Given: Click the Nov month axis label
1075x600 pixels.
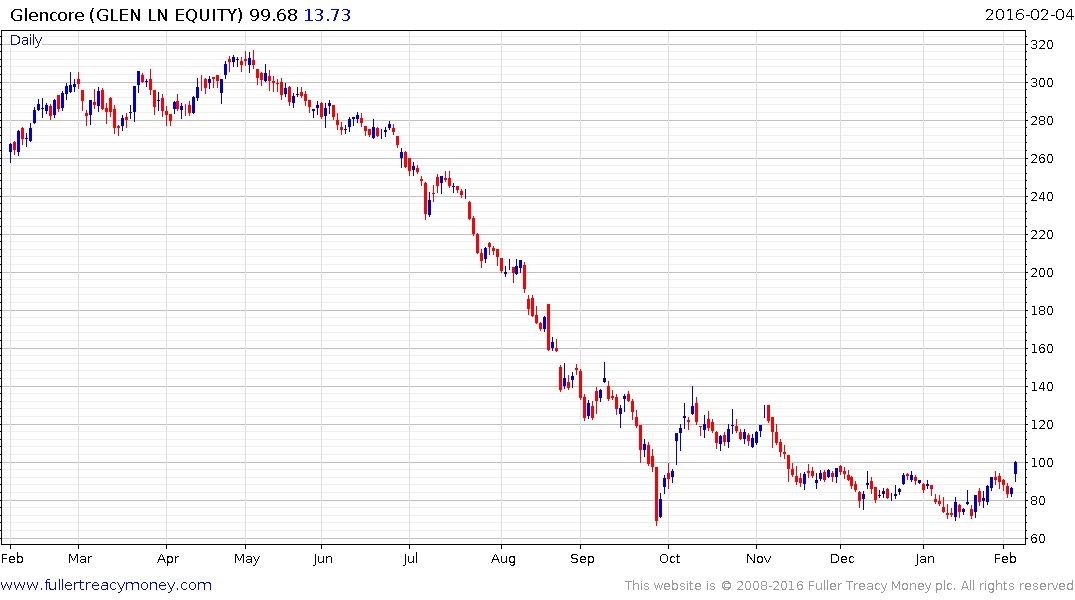Looking at the screenshot, I should [x=758, y=558].
